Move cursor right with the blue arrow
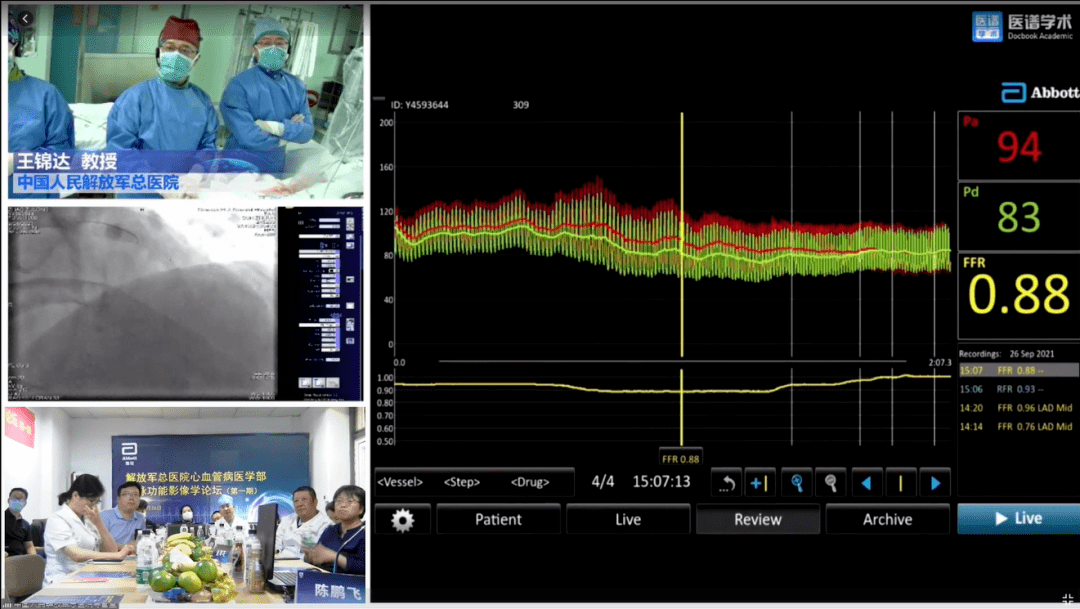Viewport: 1080px width, 609px height. (x=935, y=483)
